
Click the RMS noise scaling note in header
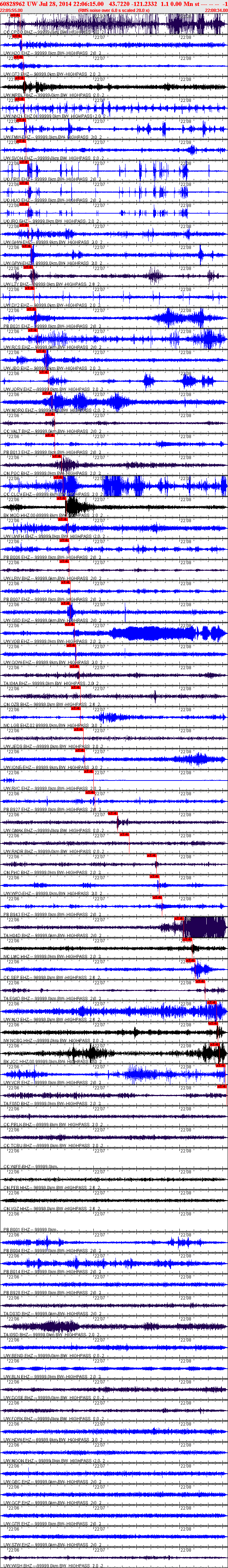click(x=114, y=11)
